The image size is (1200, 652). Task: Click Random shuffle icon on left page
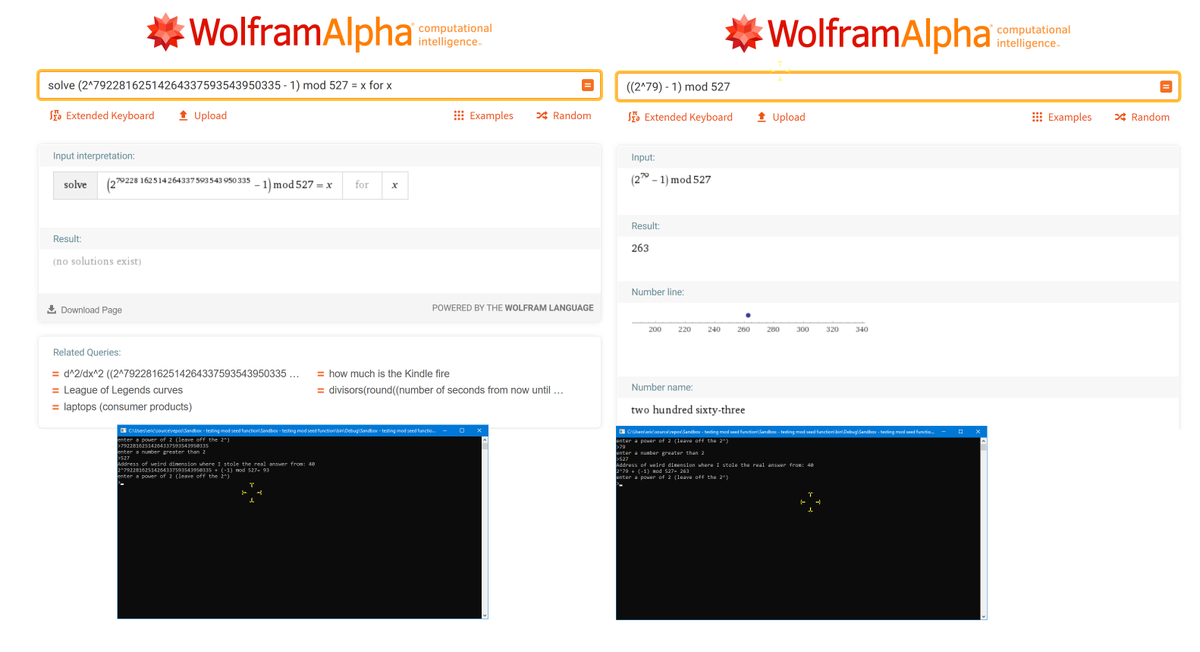point(542,116)
